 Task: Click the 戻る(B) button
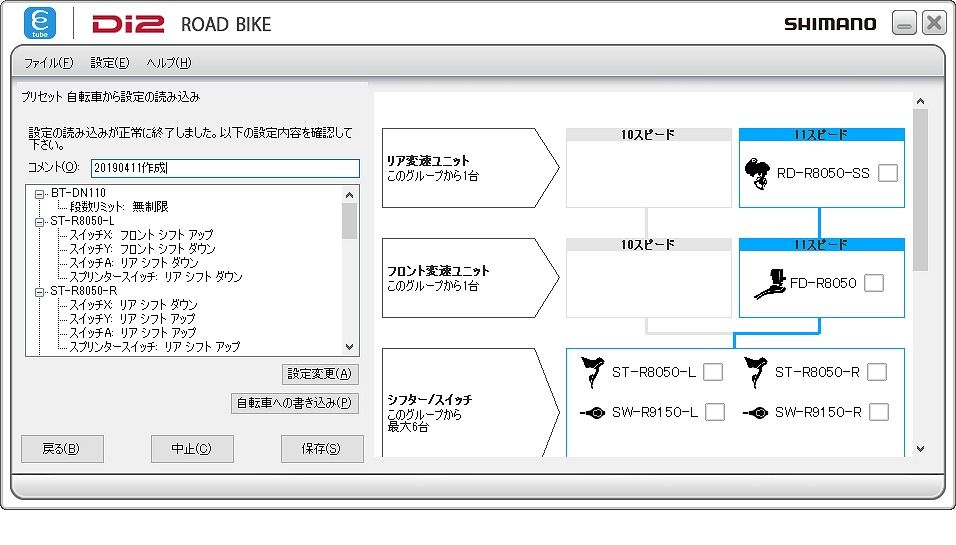[x=62, y=449]
